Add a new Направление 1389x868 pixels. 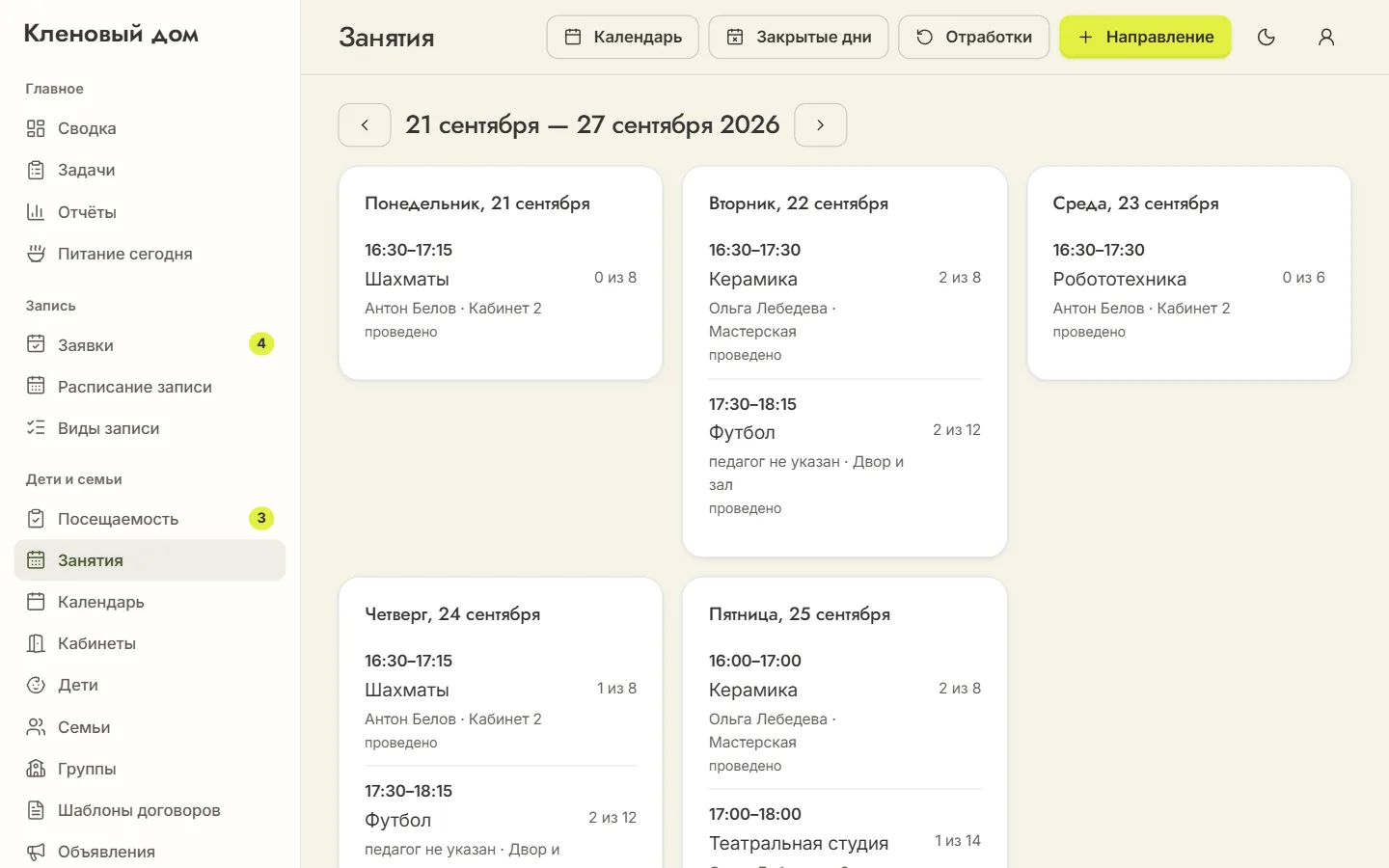pos(1145,37)
